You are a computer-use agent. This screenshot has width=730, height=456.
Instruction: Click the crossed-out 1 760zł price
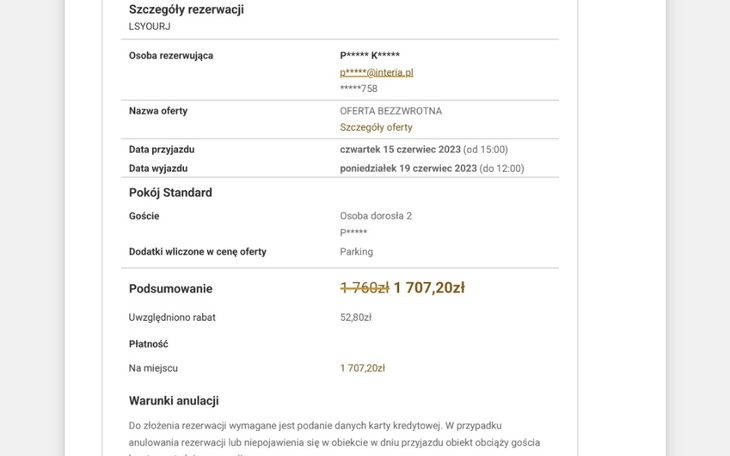[x=364, y=288]
